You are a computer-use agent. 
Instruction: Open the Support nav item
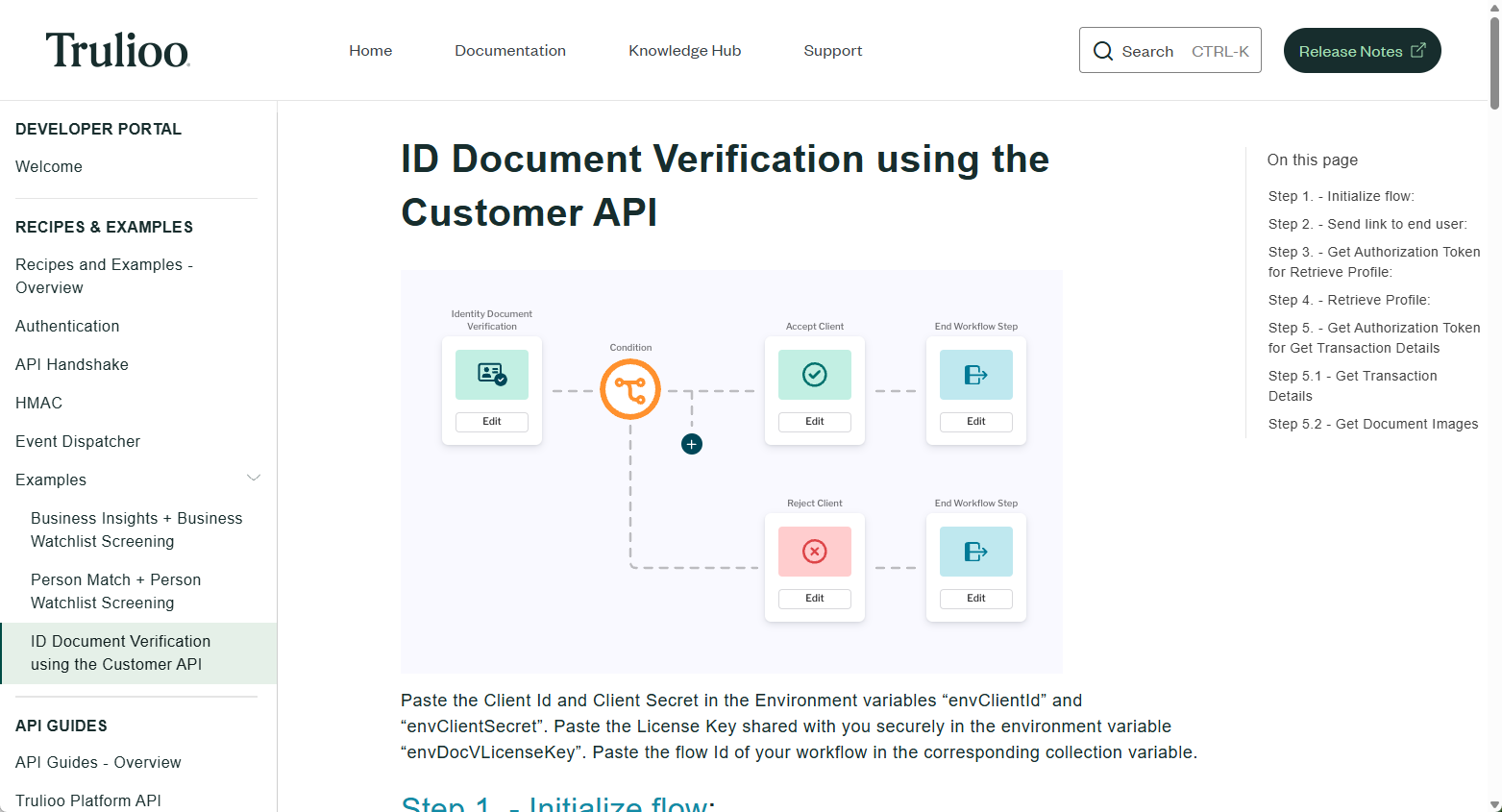pos(833,51)
